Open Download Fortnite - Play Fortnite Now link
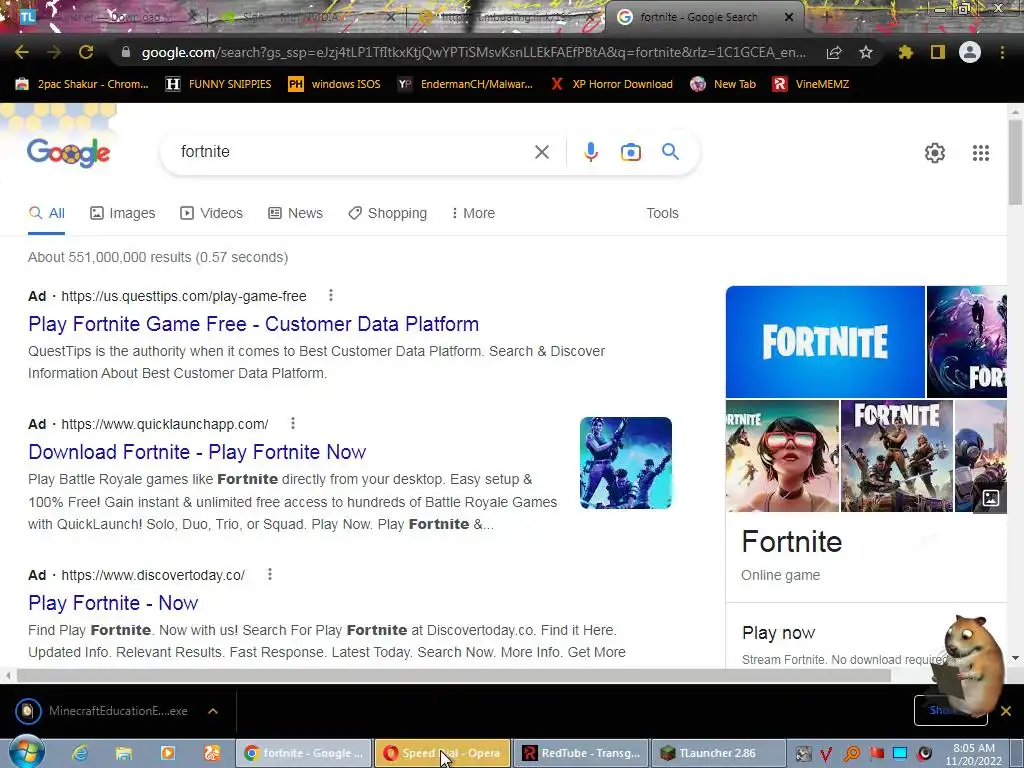Viewport: 1024px width, 768px height. coord(197,452)
